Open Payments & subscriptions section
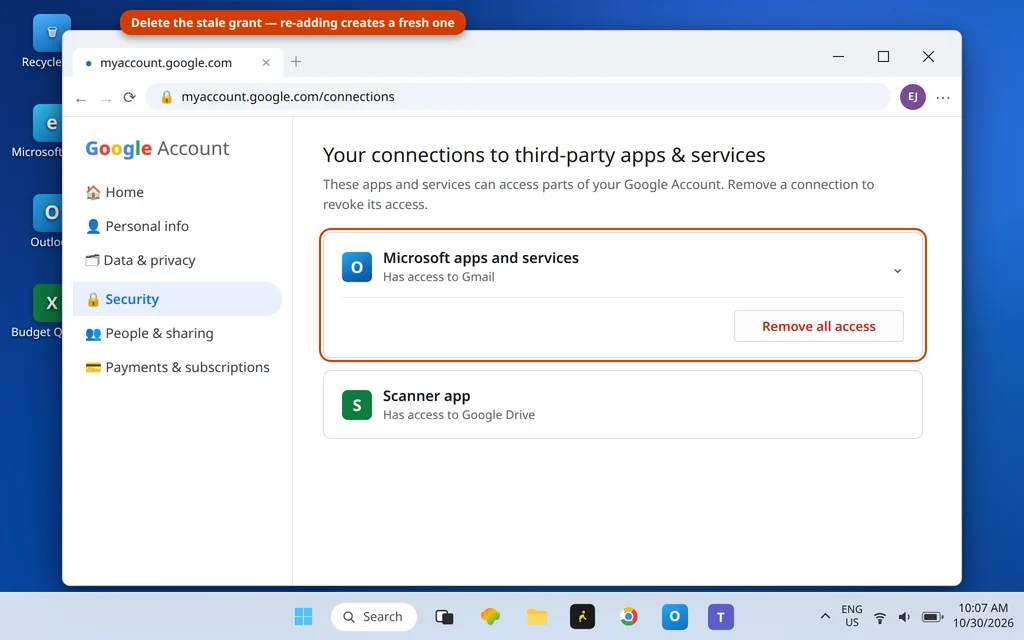Screen dimensions: 1024x640 click(x=177, y=367)
